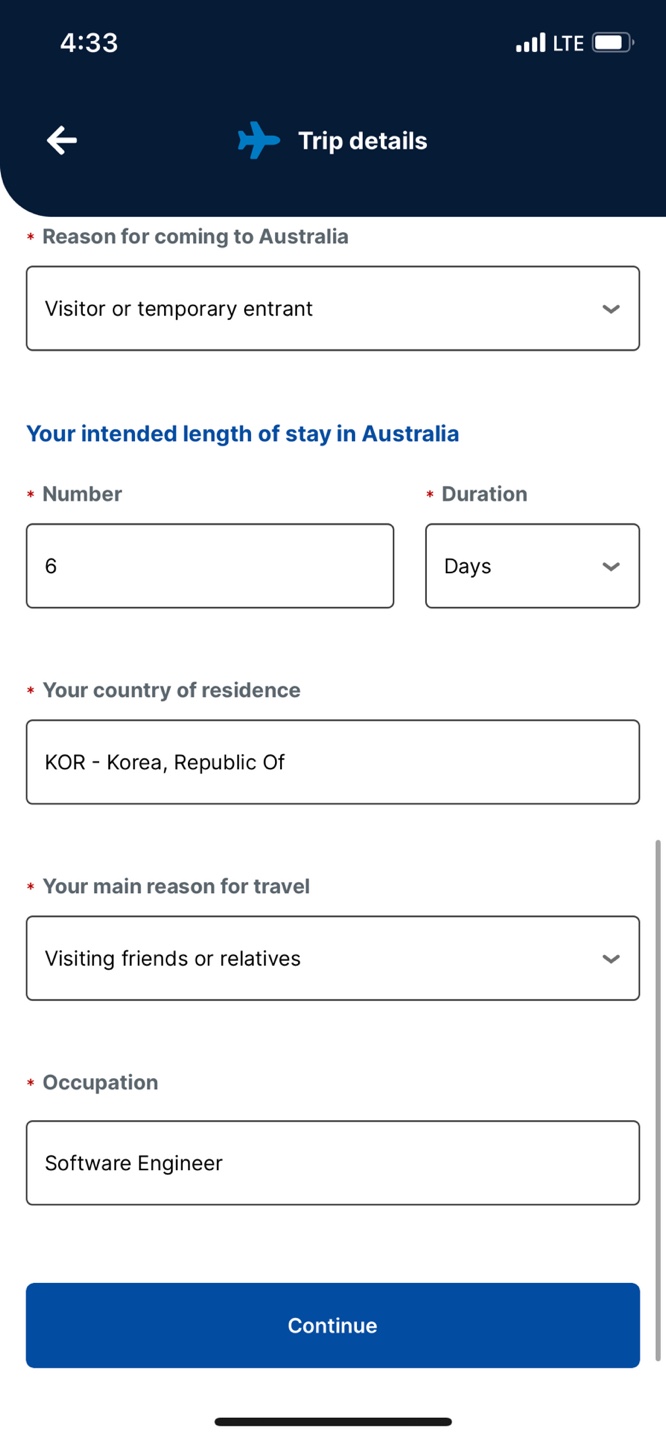This screenshot has height=1440, width=666.
Task: Tap the LTE network indicator
Action: click(x=568, y=43)
